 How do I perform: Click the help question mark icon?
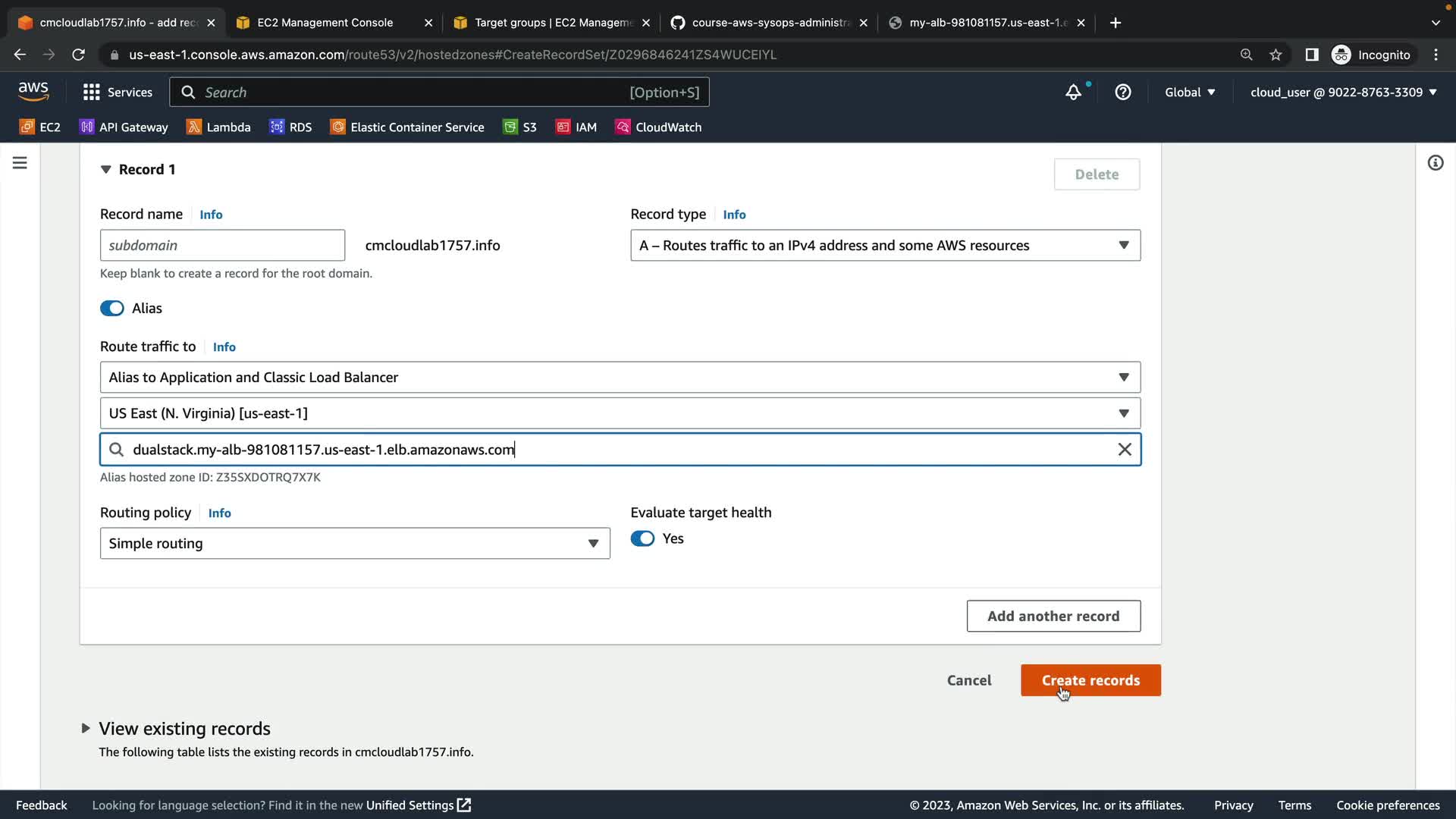1123,93
